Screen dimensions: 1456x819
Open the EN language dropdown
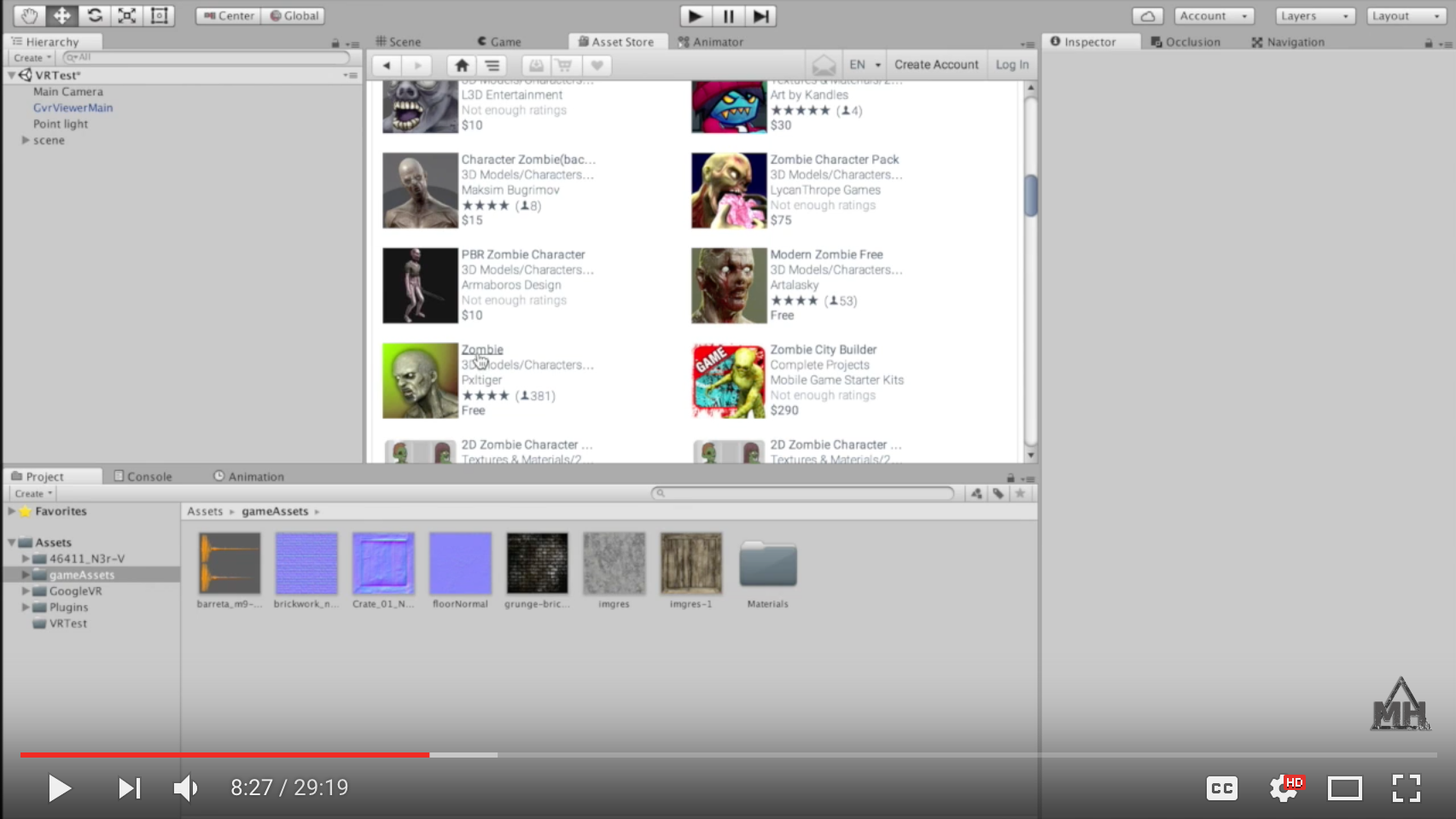(865, 65)
